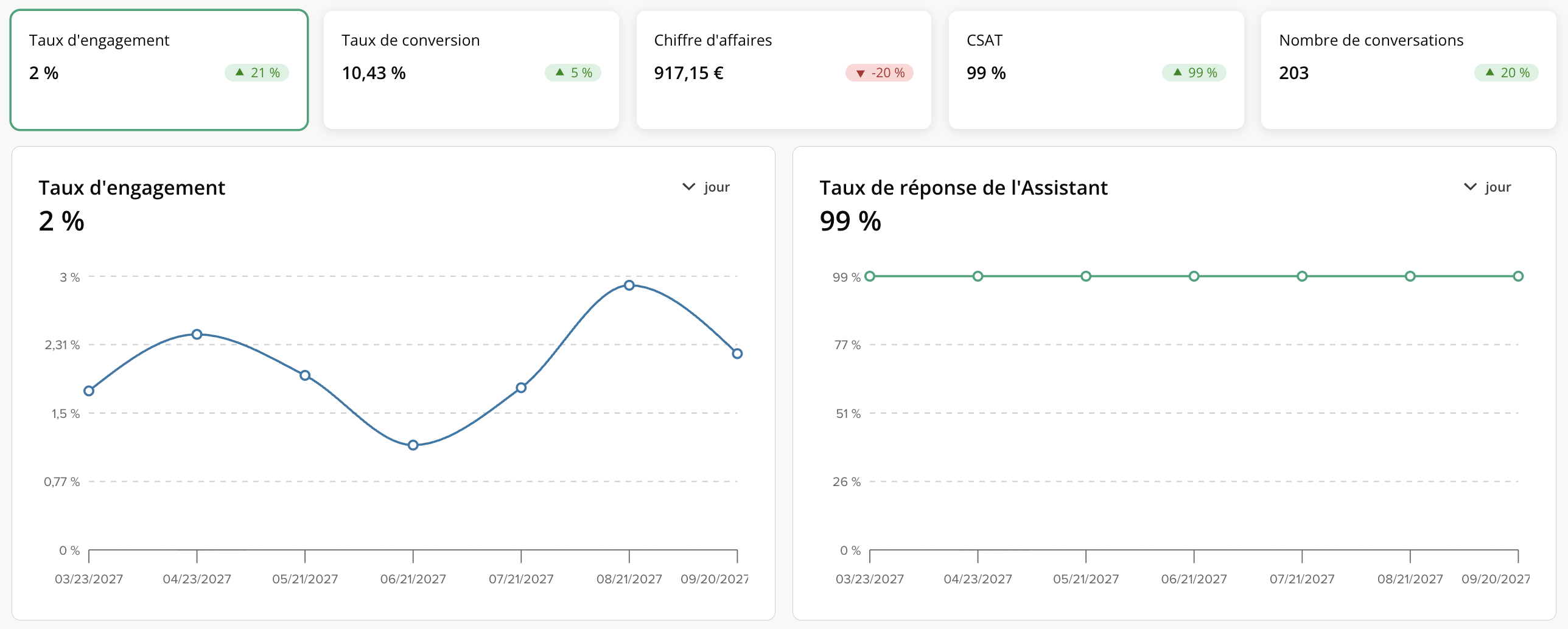This screenshot has width=1568, height=629.
Task: Expand the engagement chart jour dropdown
Action: pos(706,187)
